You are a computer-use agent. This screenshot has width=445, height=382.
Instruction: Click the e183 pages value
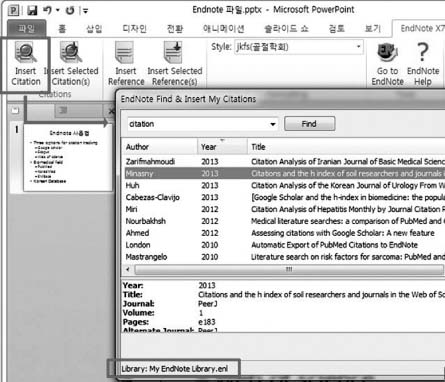coord(207,322)
